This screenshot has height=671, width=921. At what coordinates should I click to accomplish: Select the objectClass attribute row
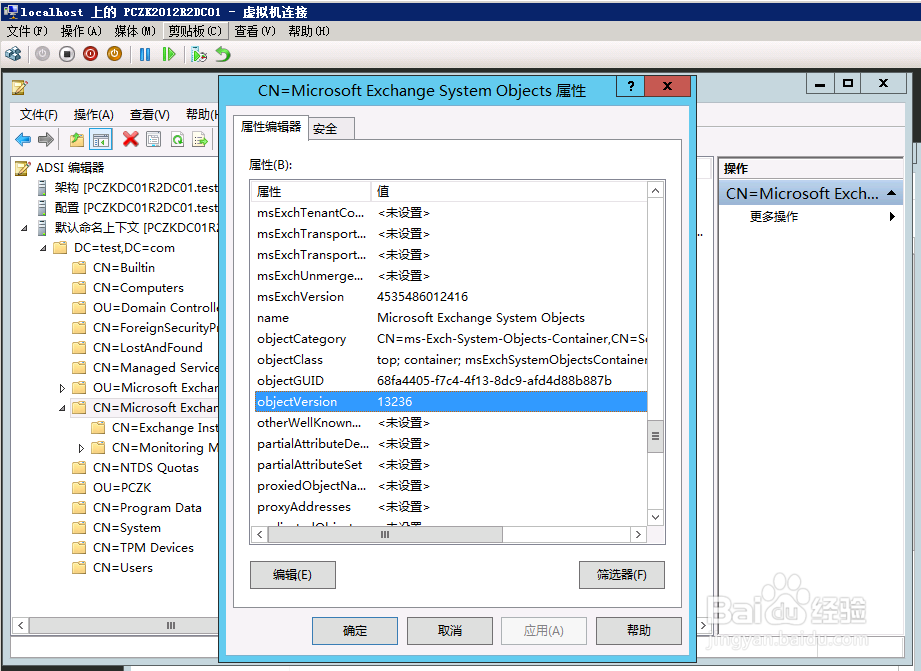click(x=451, y=360)
